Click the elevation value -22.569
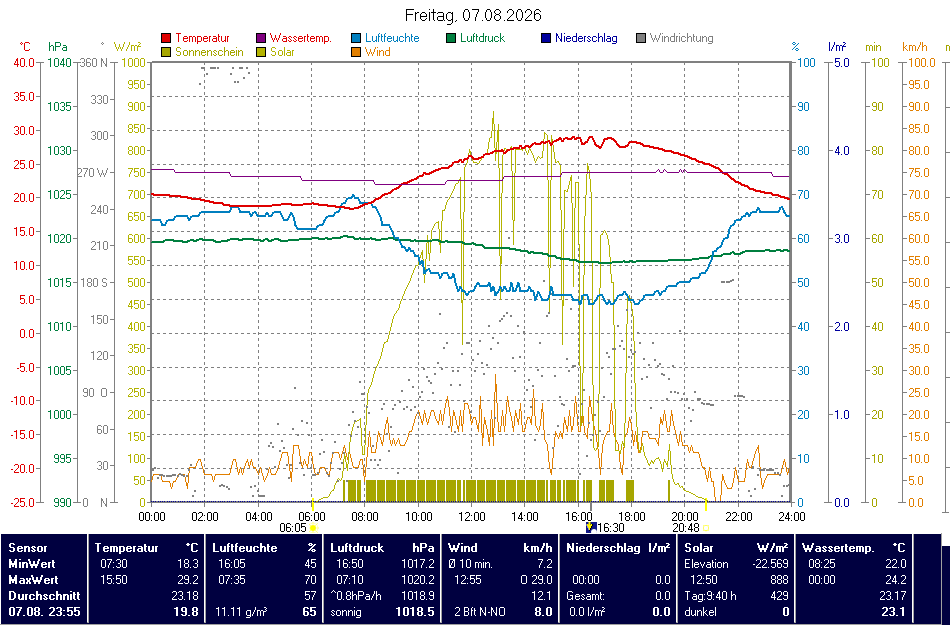The image size is (950, 625). [x=769, y=564]
